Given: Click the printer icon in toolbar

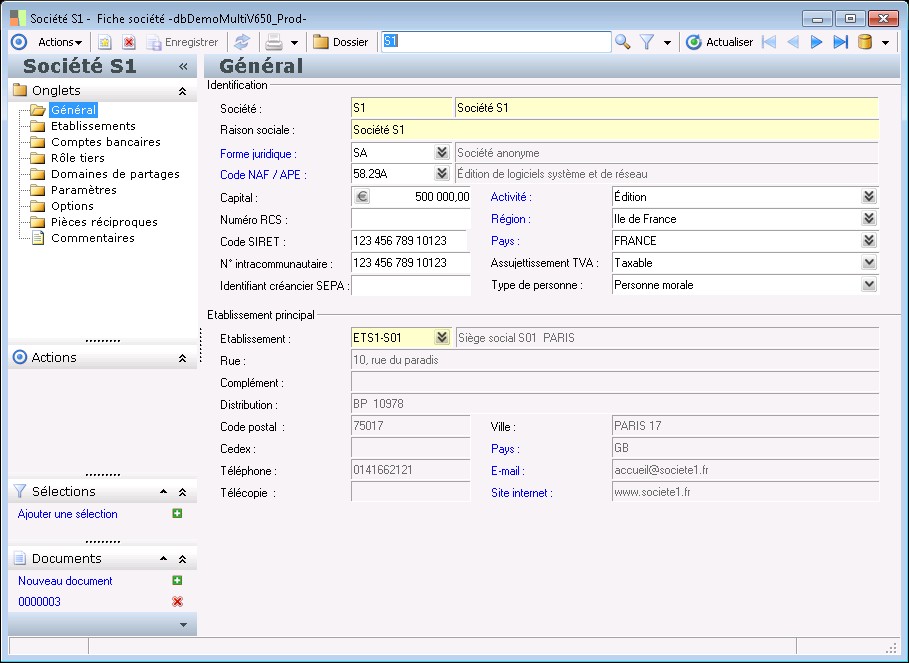Looking at the screenshot, I should tap(273, 42).
